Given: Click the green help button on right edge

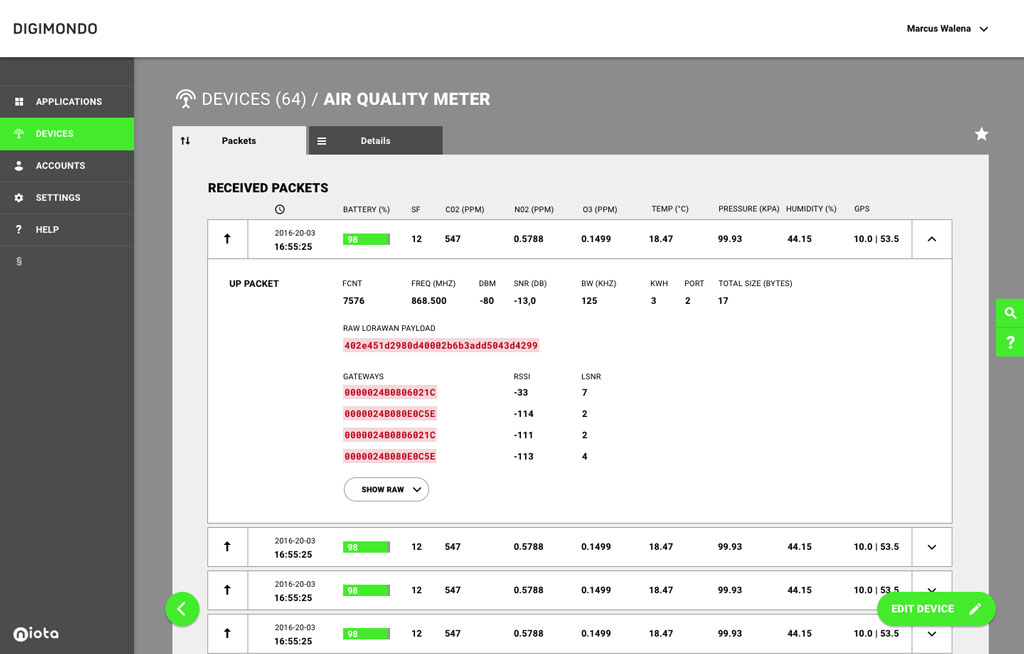Looking at the screenshot, I should [x=1010, y=342].
